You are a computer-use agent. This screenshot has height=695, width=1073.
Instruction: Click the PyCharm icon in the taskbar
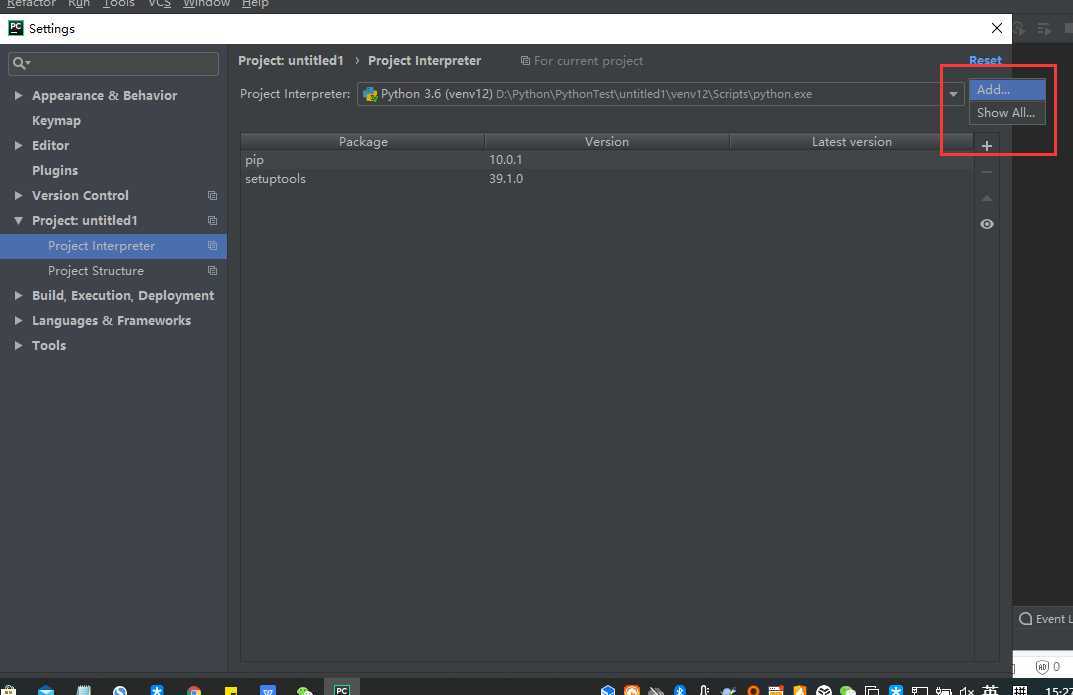click(x=341, y=688)
